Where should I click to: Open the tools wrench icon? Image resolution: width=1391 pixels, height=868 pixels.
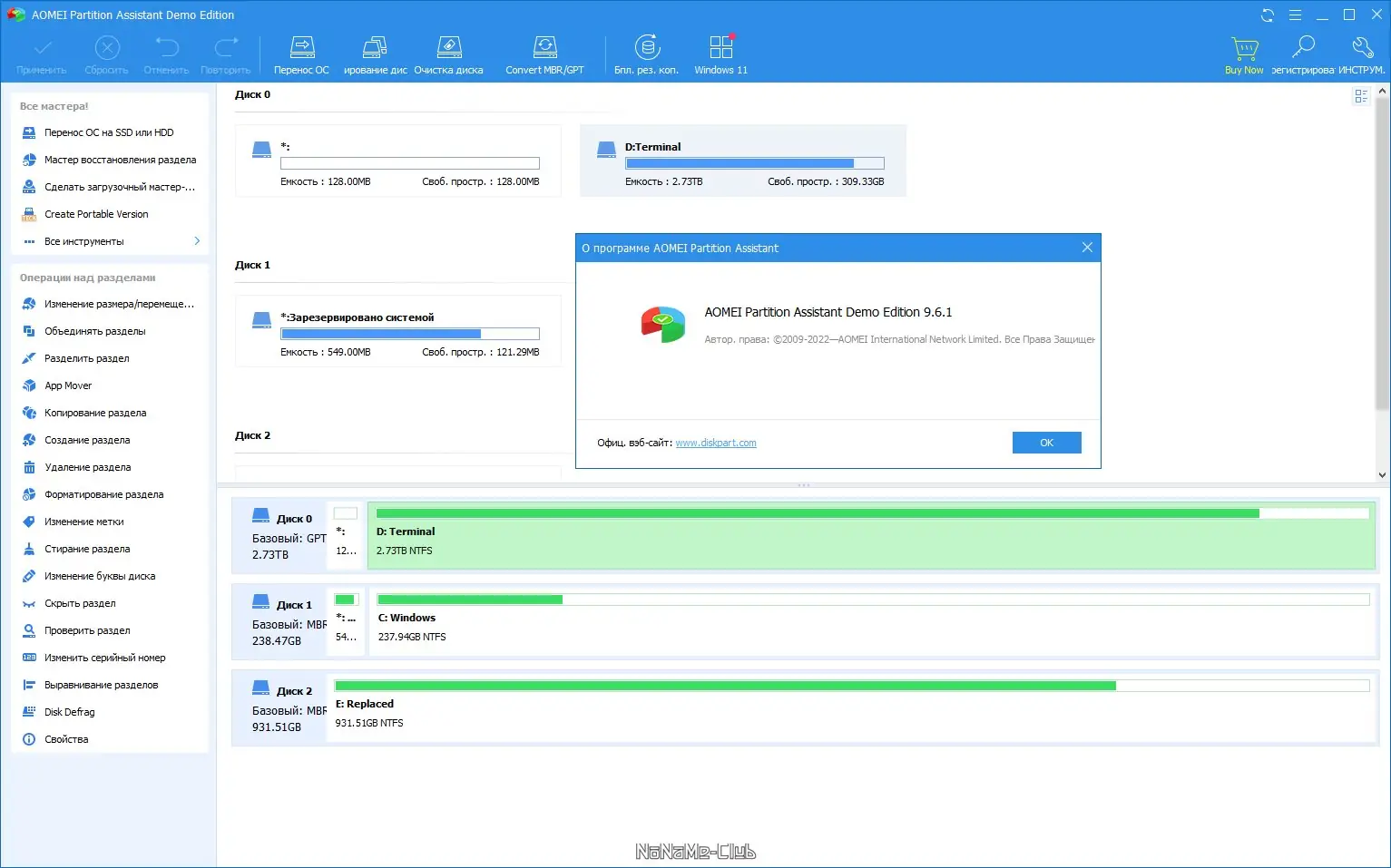(1361, 48)
